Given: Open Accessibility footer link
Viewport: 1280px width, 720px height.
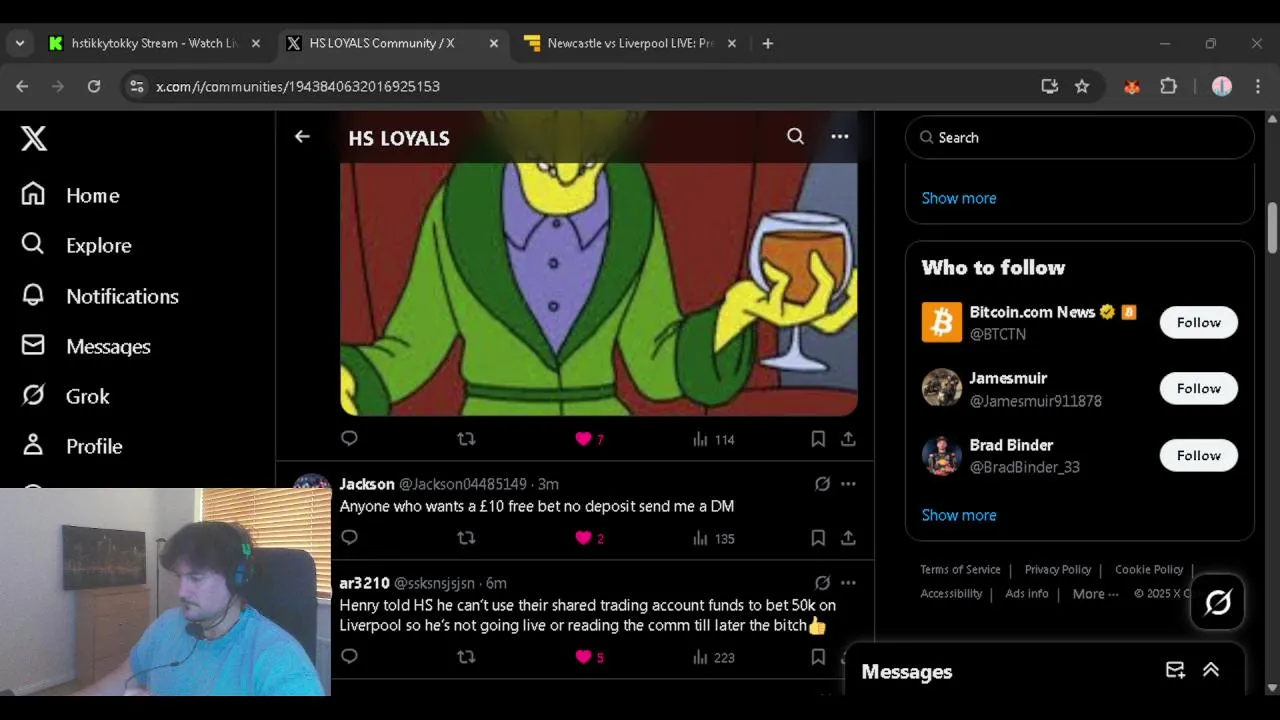Looking at the screenshot, I should [x=951, y=593].
